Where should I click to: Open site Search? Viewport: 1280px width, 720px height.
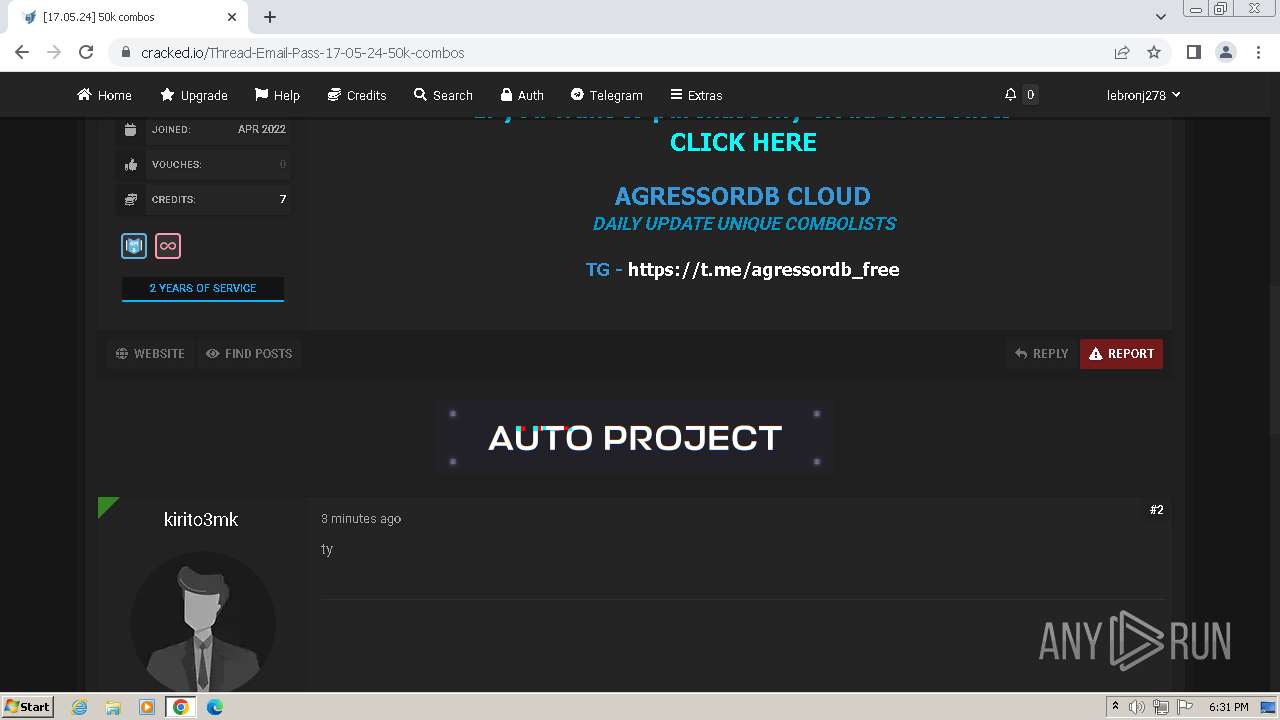click(x=443, y=95)
